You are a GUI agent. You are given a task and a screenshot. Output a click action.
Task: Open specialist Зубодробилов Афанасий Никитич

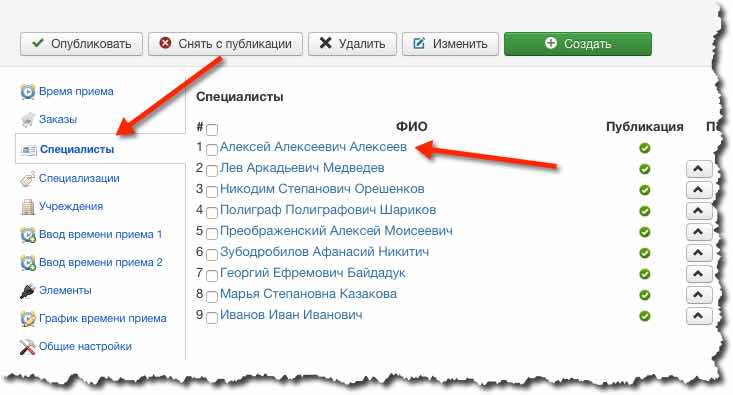click(324, 252)
